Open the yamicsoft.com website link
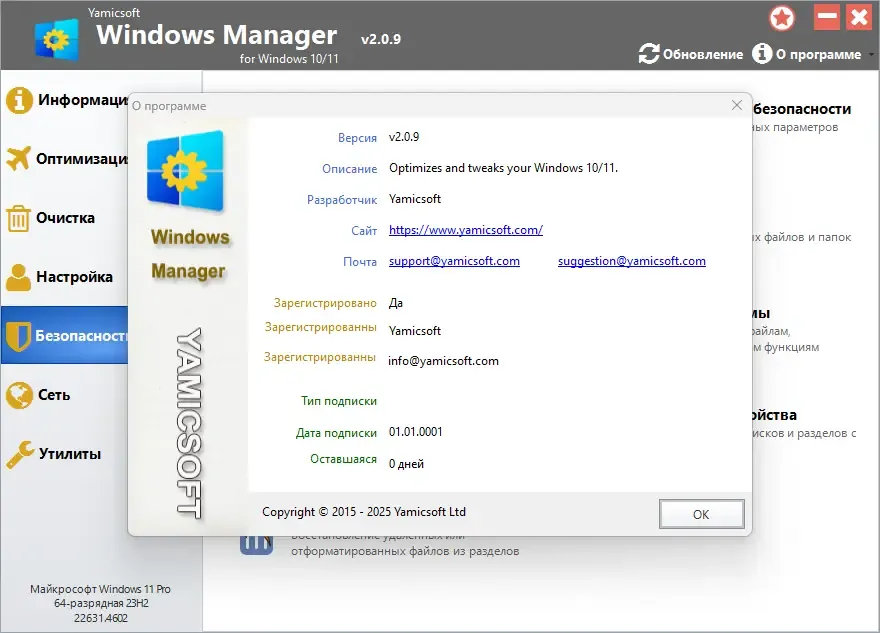Image resolution: width=880 pixels, height=633 pixels. (466, 230)
